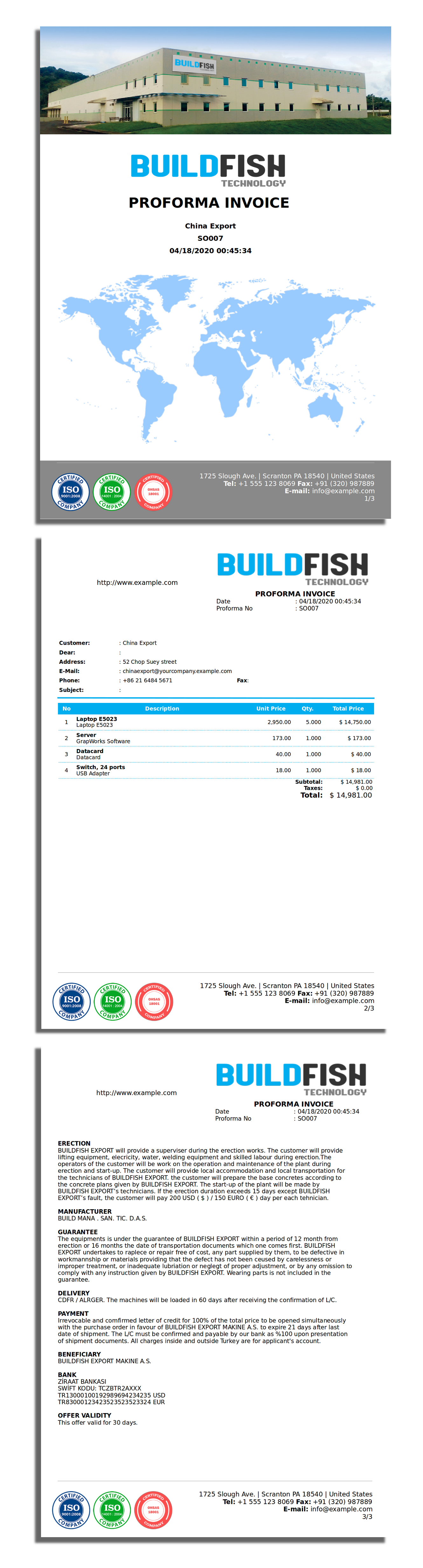Click the unit price "18.00" in the Switch row
The height and width of the screenshot is (1568, 423).
point(284,770)
